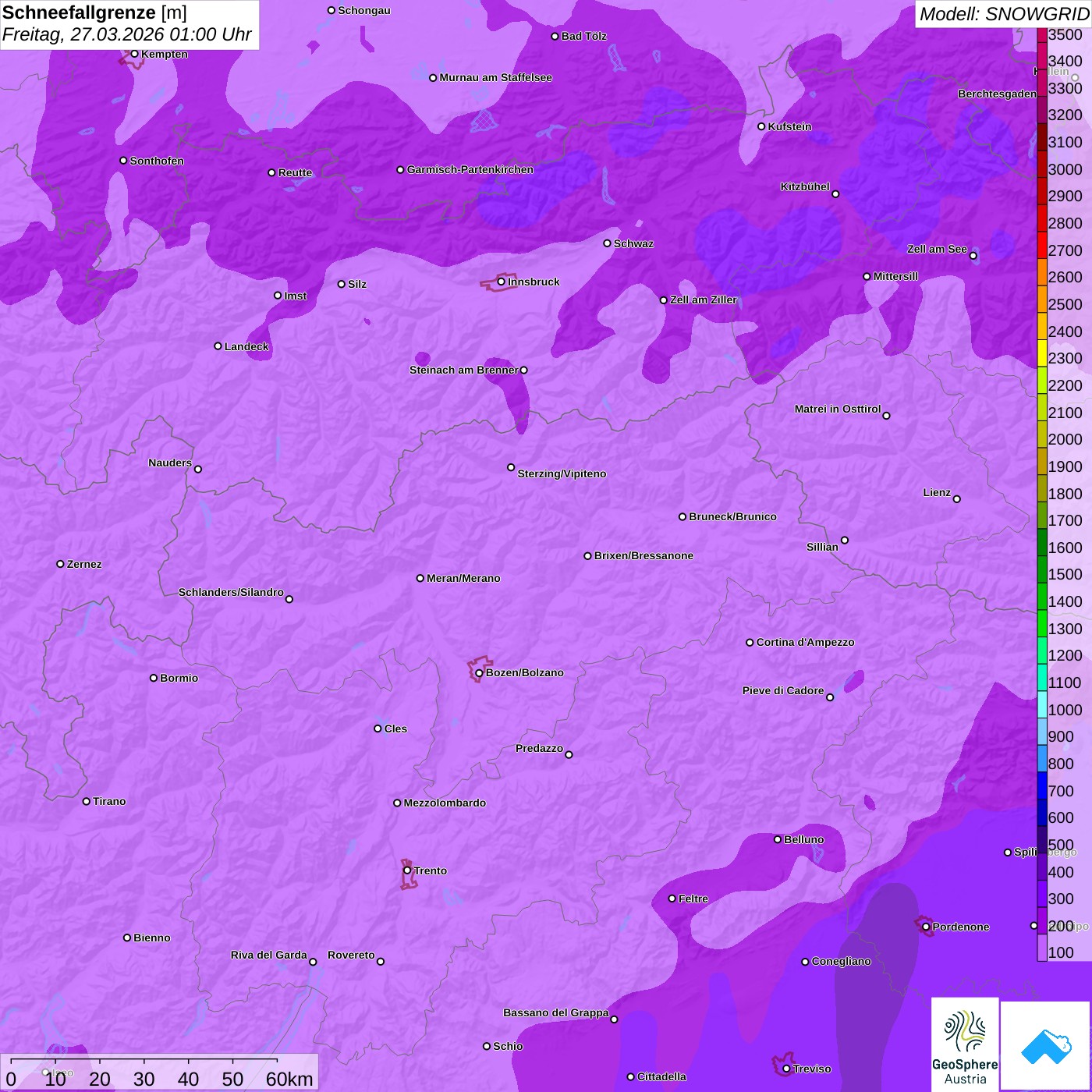Click the "Pieve di Cadore" label
Image resolution: width=1092 pixels, height=1092 pixels.
click(x=782, y=690)
